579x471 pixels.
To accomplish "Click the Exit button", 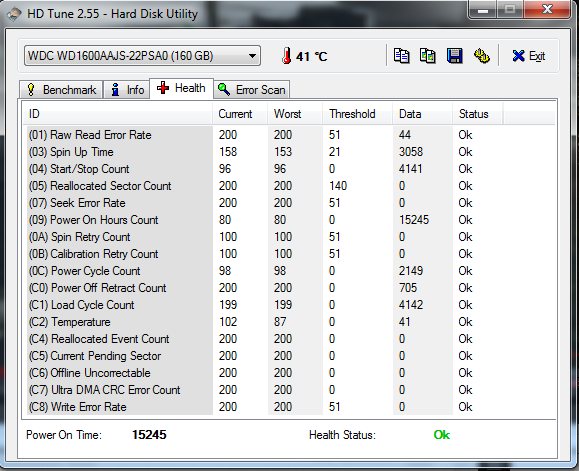I will tap(529, 56).
